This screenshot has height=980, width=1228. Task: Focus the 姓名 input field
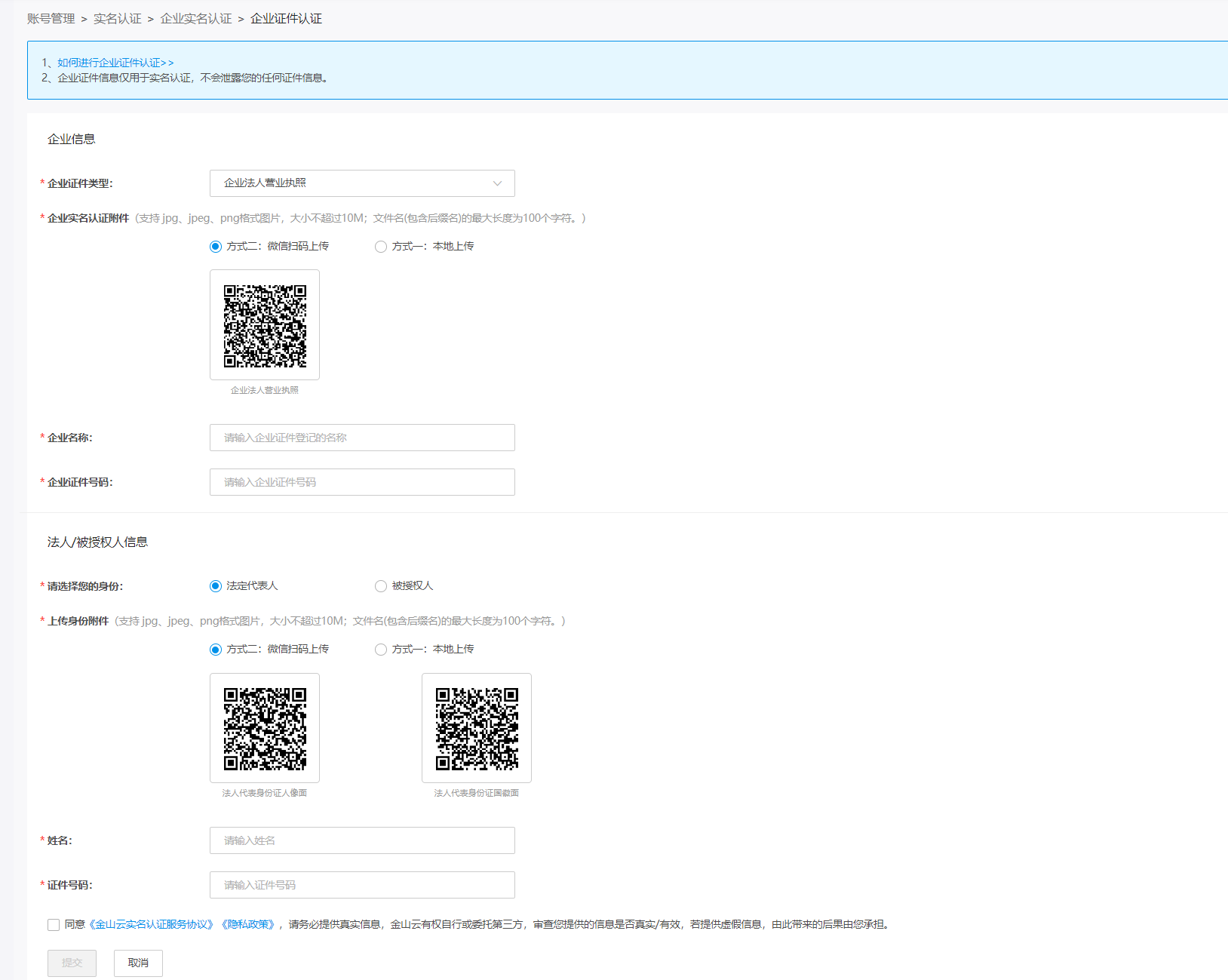coord(362,840)
